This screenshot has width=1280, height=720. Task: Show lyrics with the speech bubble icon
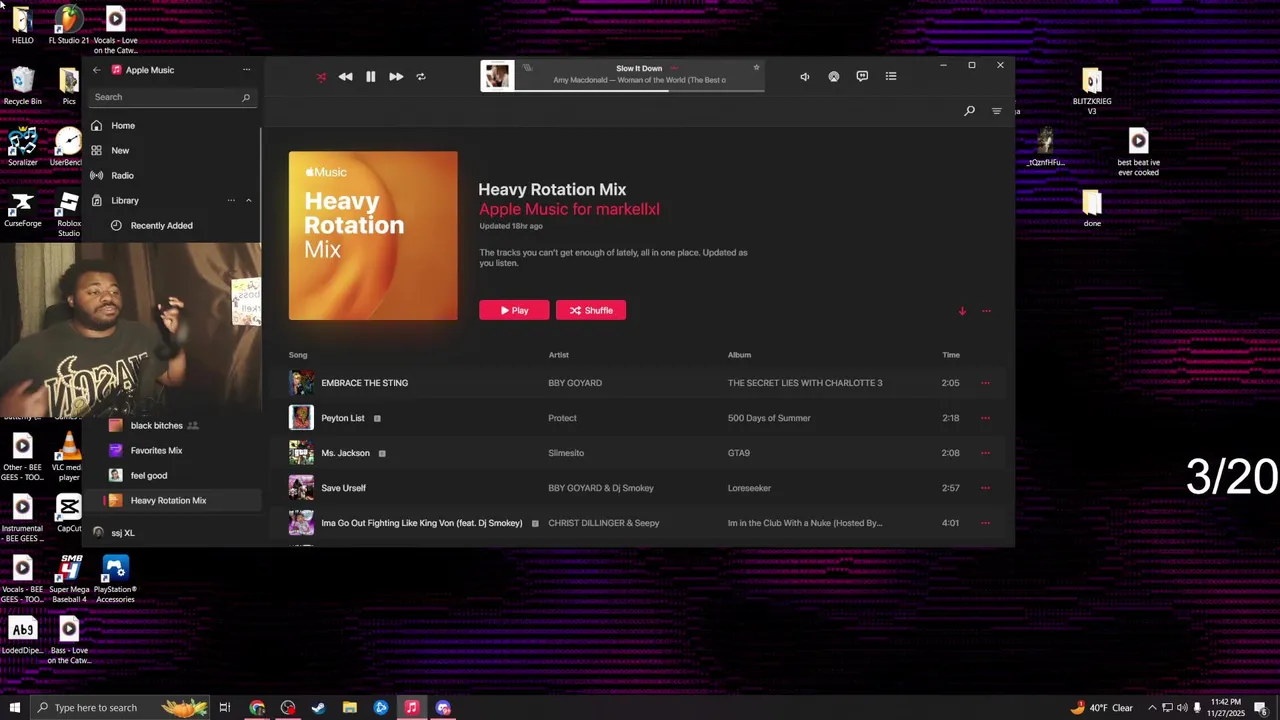click(x=862, y=76)
